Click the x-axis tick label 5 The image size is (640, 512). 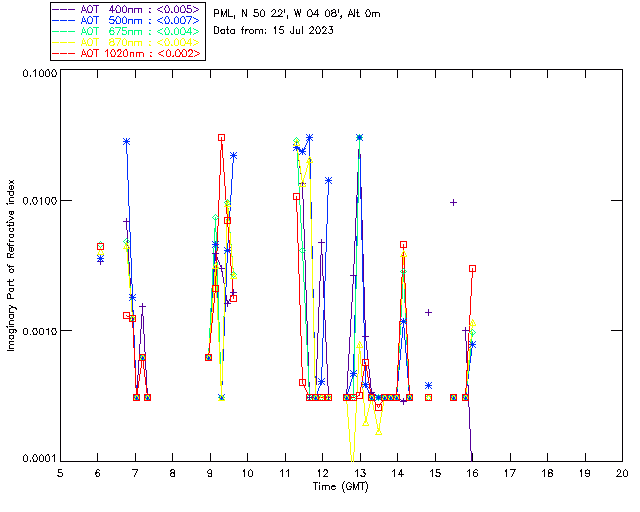point(60,473)
